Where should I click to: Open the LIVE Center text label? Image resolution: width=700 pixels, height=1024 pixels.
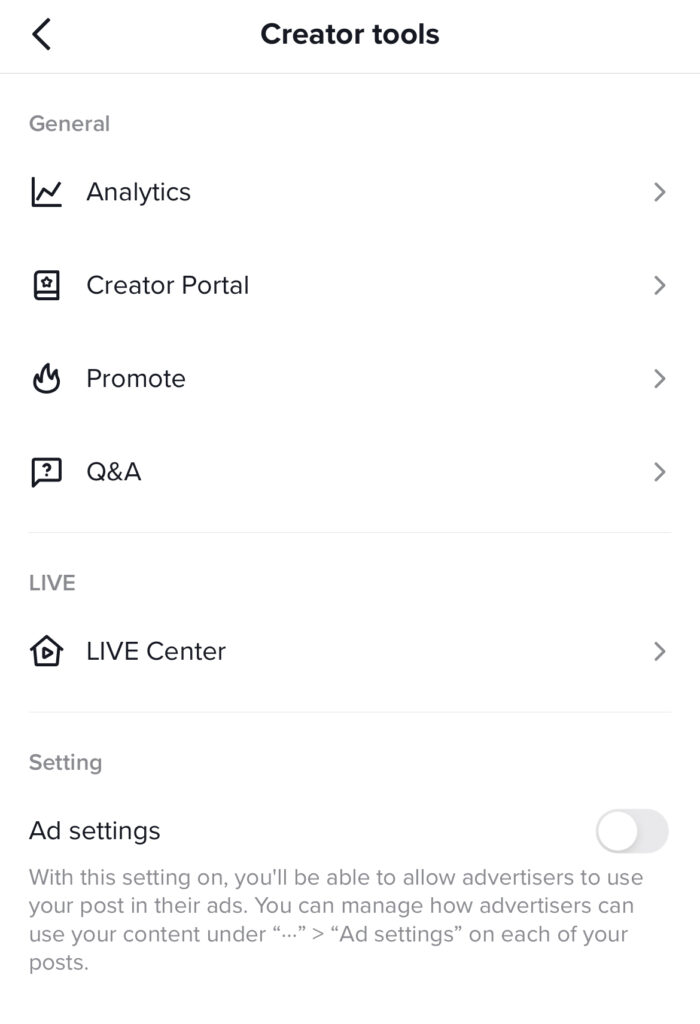(x=156, y=651)
